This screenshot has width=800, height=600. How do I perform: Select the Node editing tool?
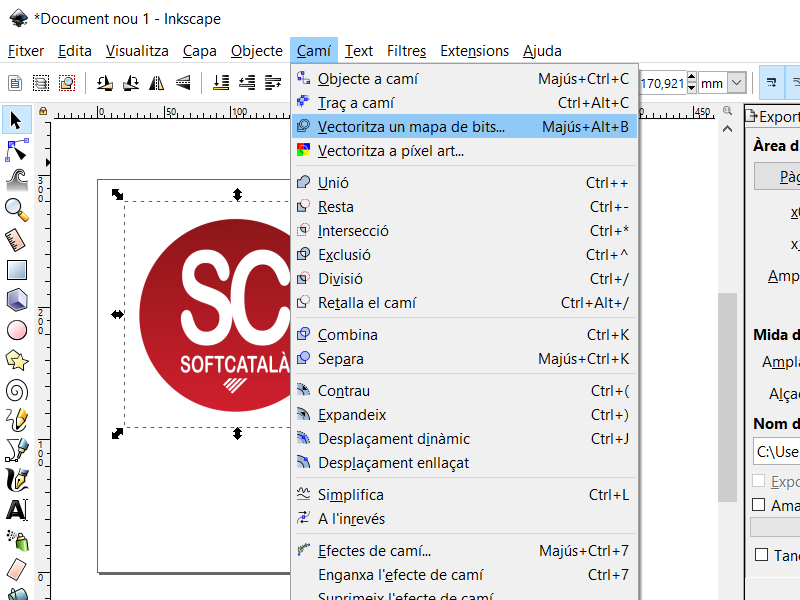(x=17, y=151)
